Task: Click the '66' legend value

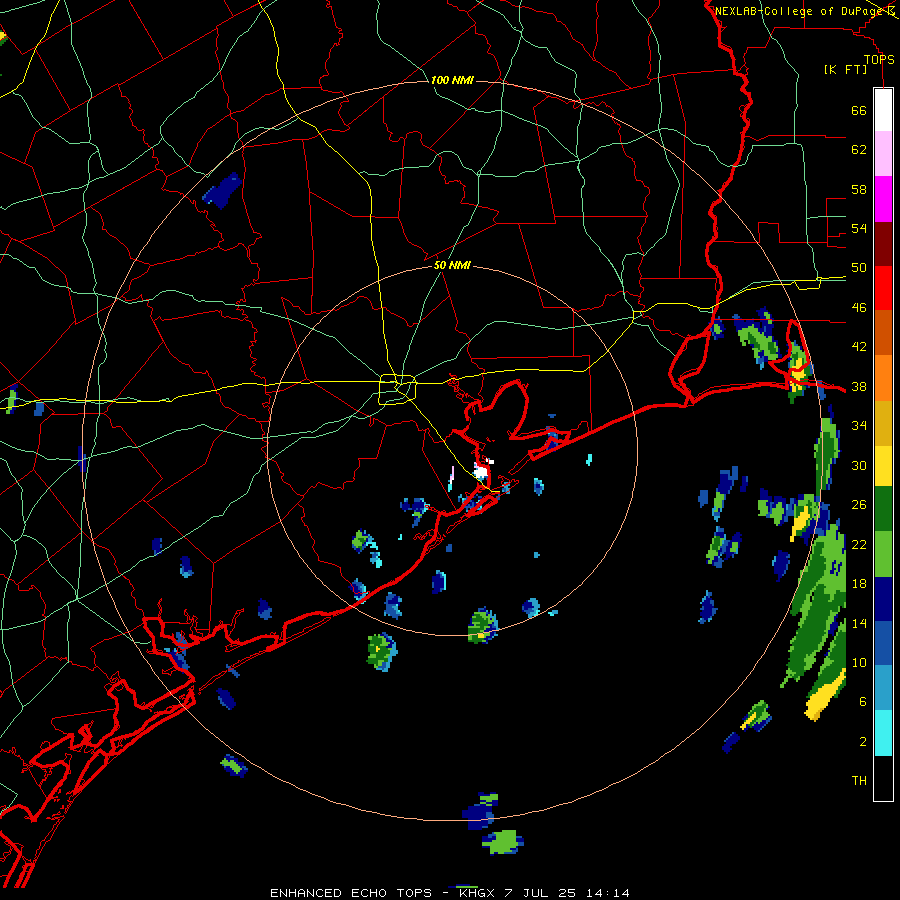Action: coord(859,111)
